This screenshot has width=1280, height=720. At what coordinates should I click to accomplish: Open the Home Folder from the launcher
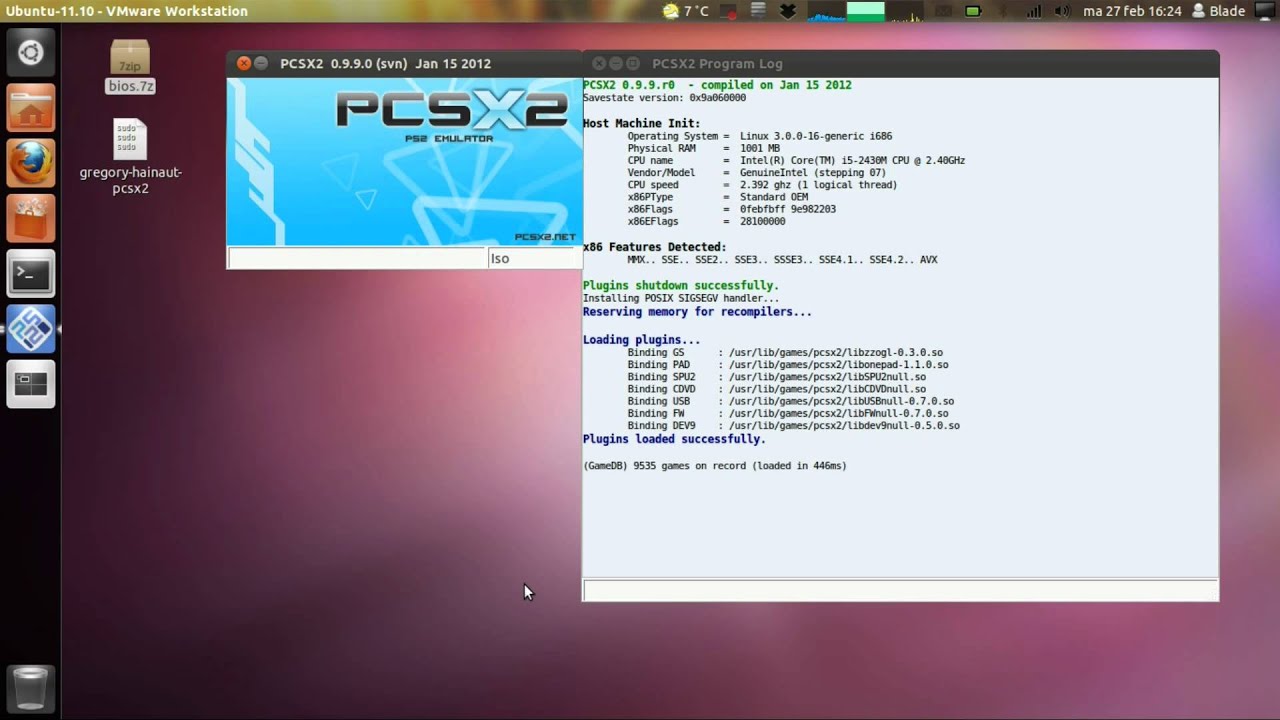point(31,108)
